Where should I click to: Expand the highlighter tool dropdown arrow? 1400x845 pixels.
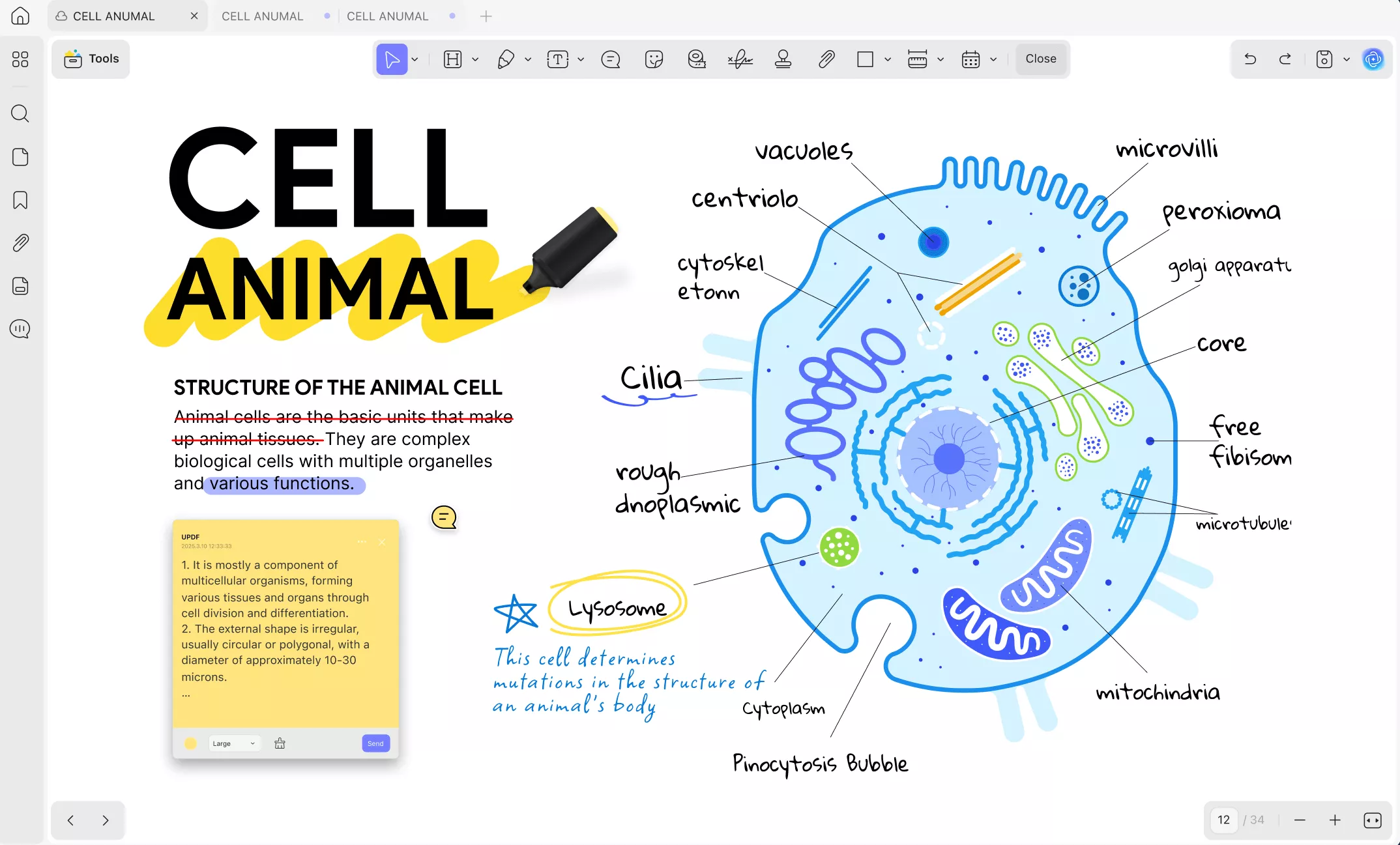(x=475, y=59)
